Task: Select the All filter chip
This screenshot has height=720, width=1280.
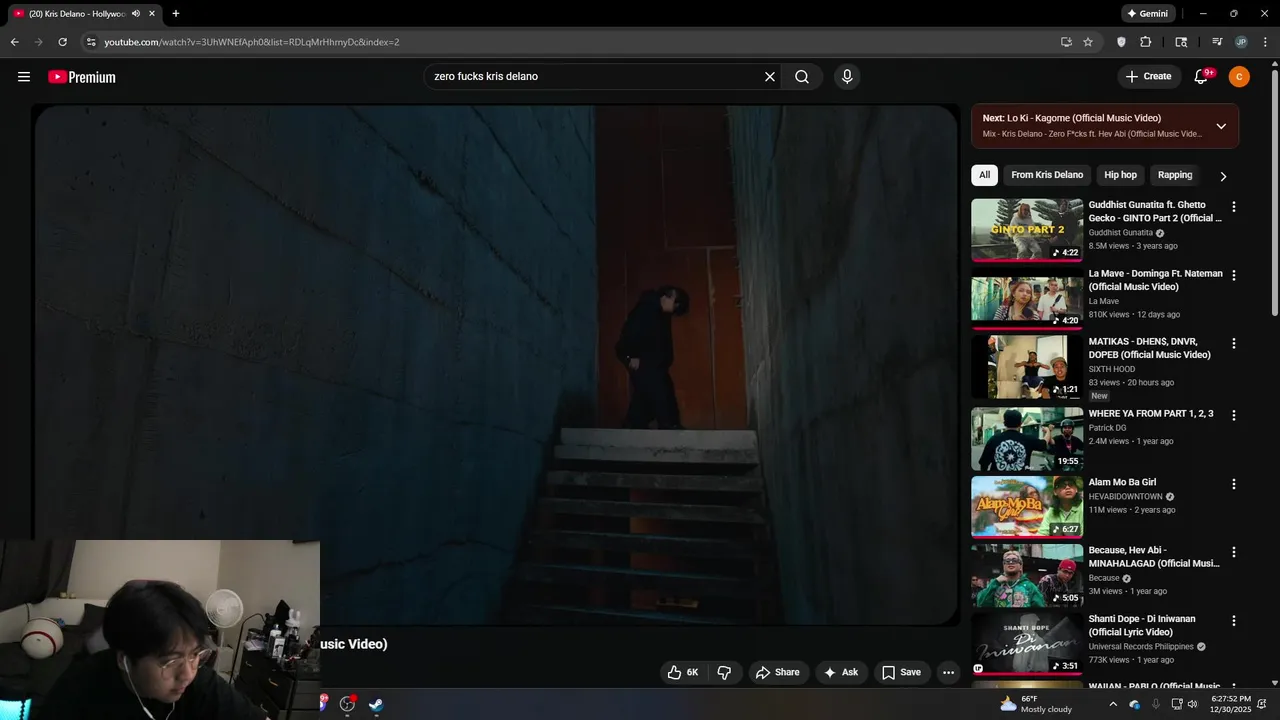Action: point(984,175)
